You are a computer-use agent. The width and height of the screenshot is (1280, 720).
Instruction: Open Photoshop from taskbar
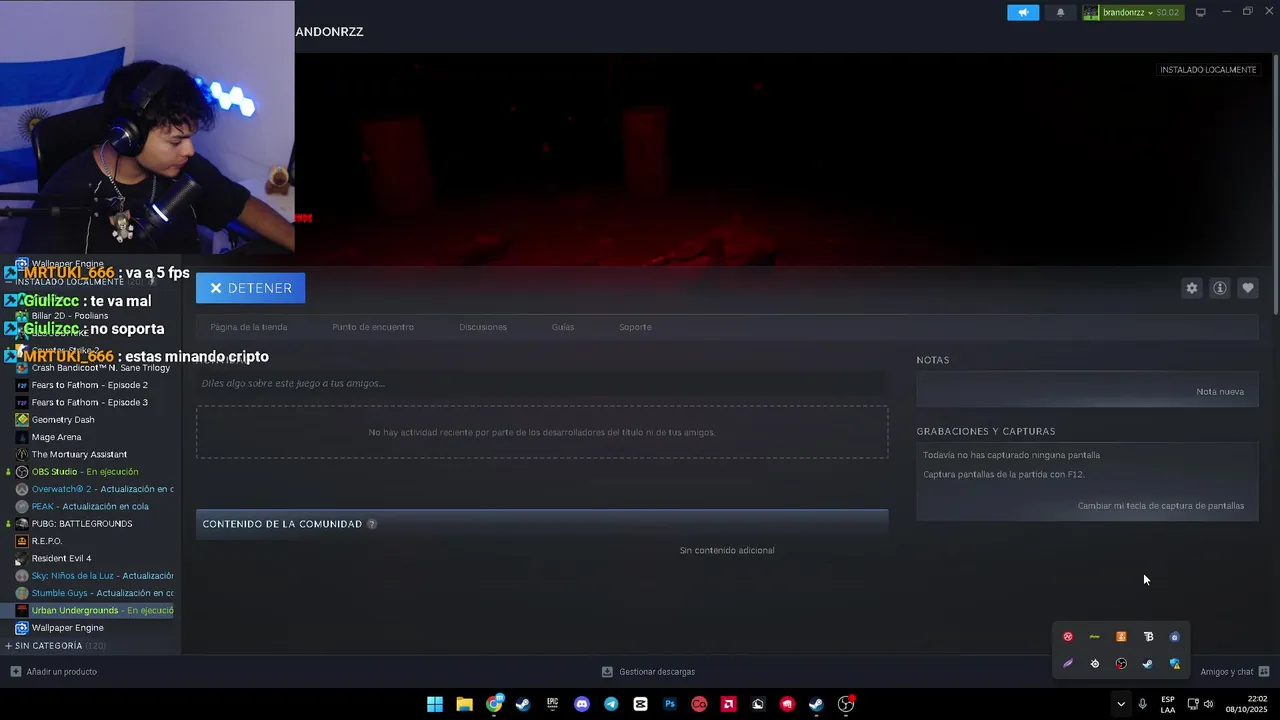pyautogui.click(x=670, y=704)
